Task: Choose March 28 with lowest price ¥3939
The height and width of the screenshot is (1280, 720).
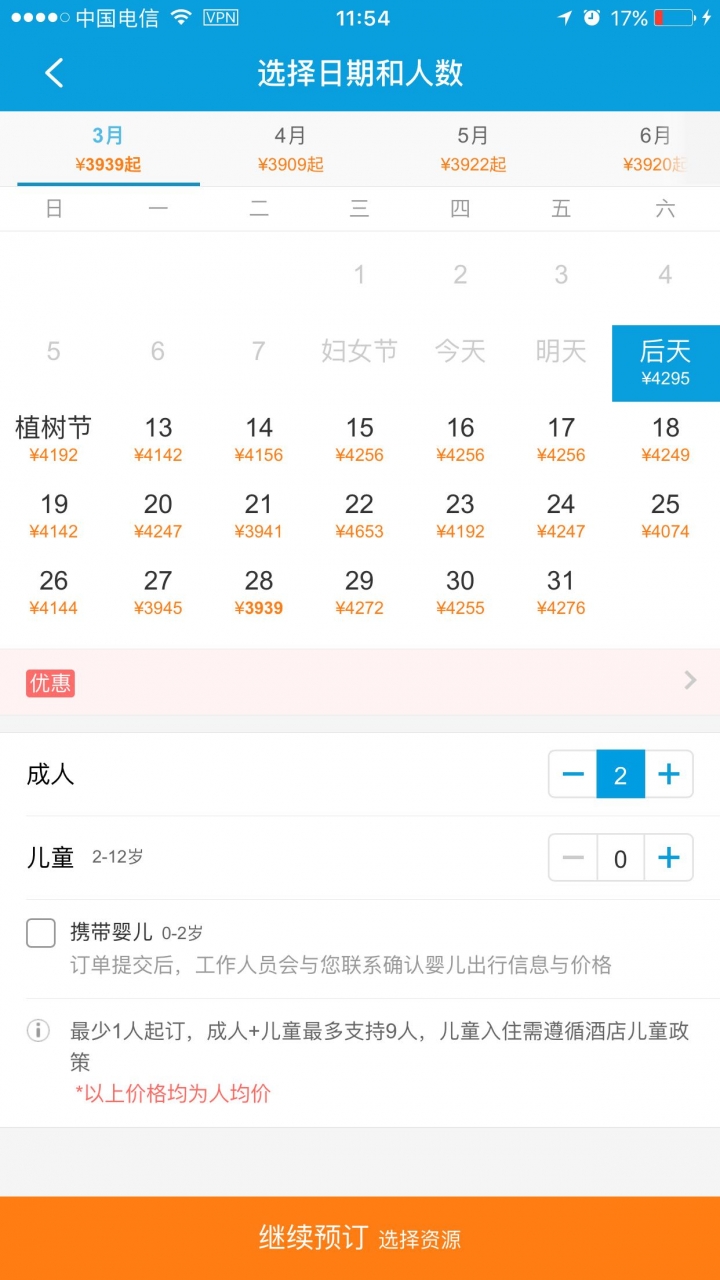Action: click(x=259, y=593)
